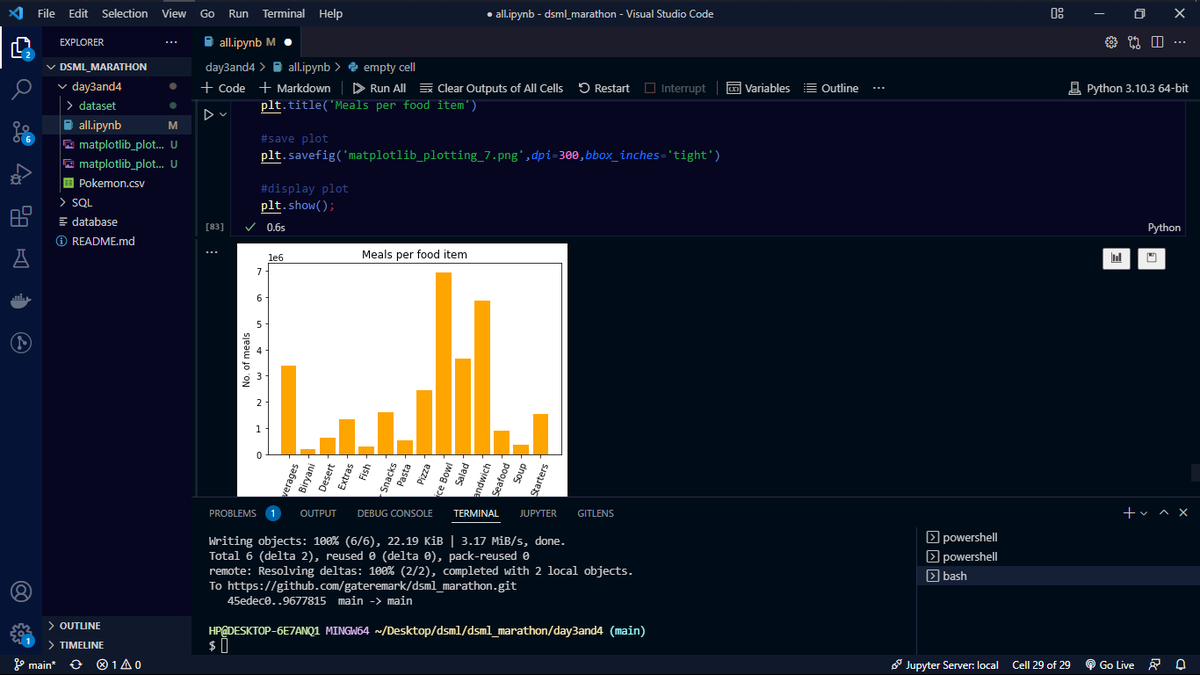Open the Testing flask view
Screen dimensions: 1200x675
coord(21,259)
